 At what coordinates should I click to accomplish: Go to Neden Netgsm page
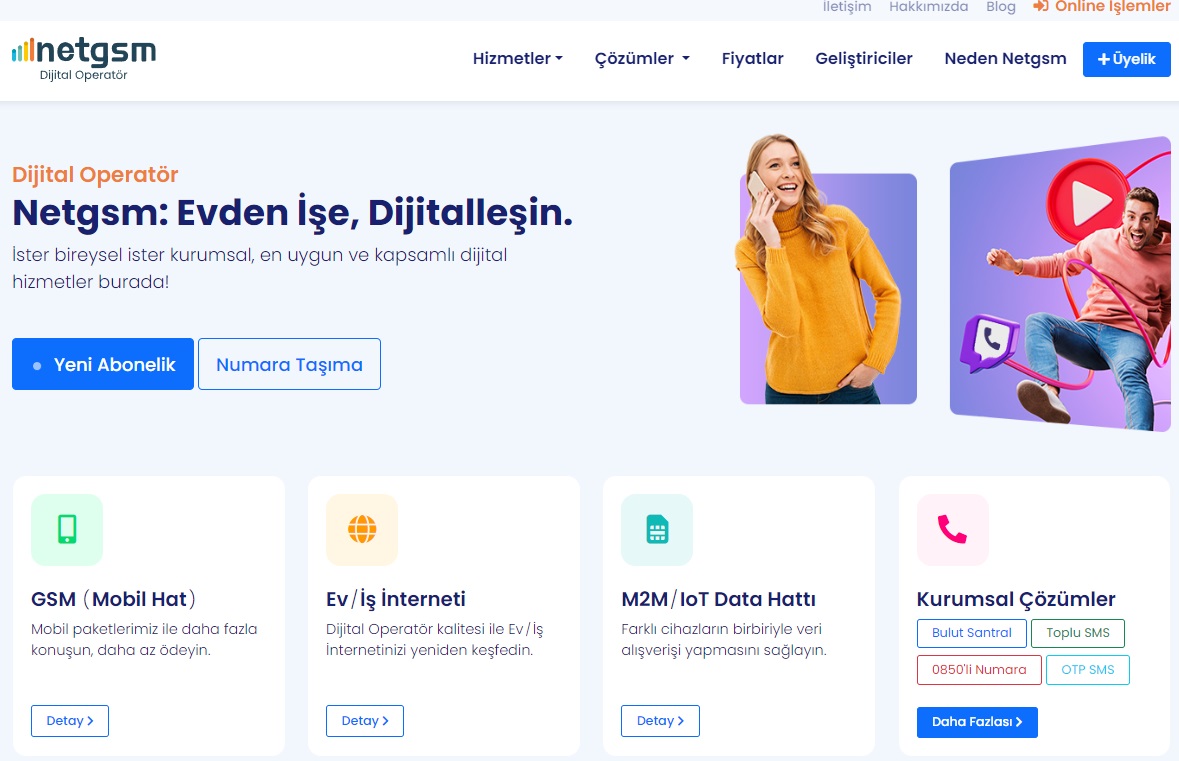coord(1005,59)
